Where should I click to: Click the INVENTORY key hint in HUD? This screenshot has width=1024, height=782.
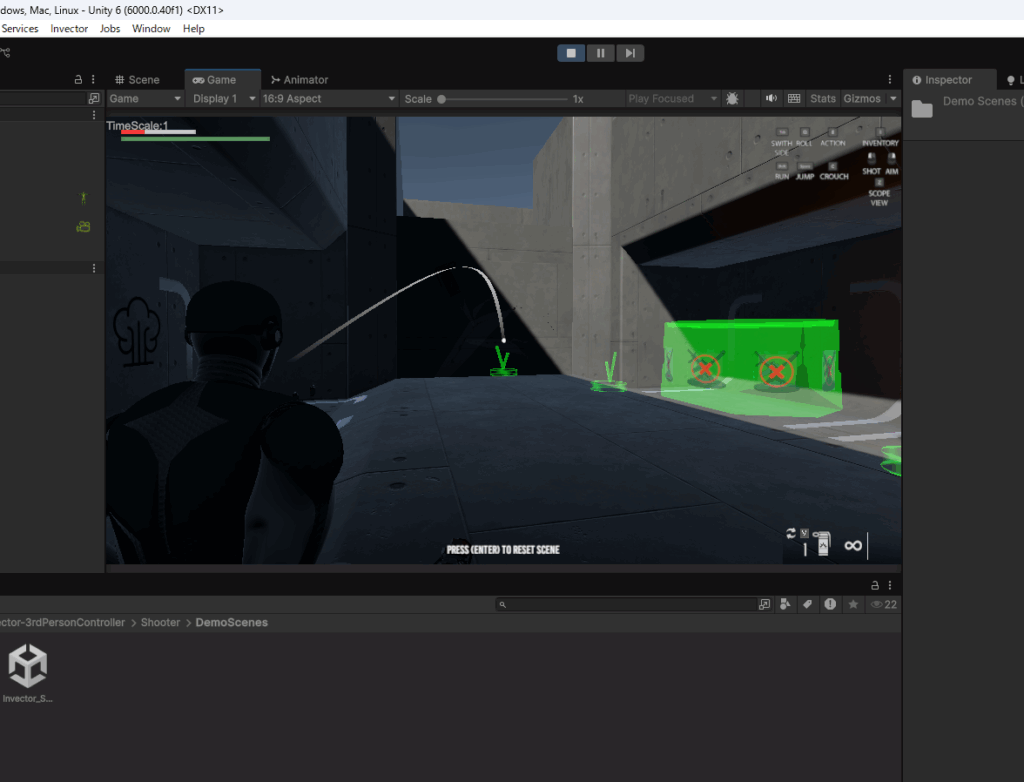click(x=880, y=138)
